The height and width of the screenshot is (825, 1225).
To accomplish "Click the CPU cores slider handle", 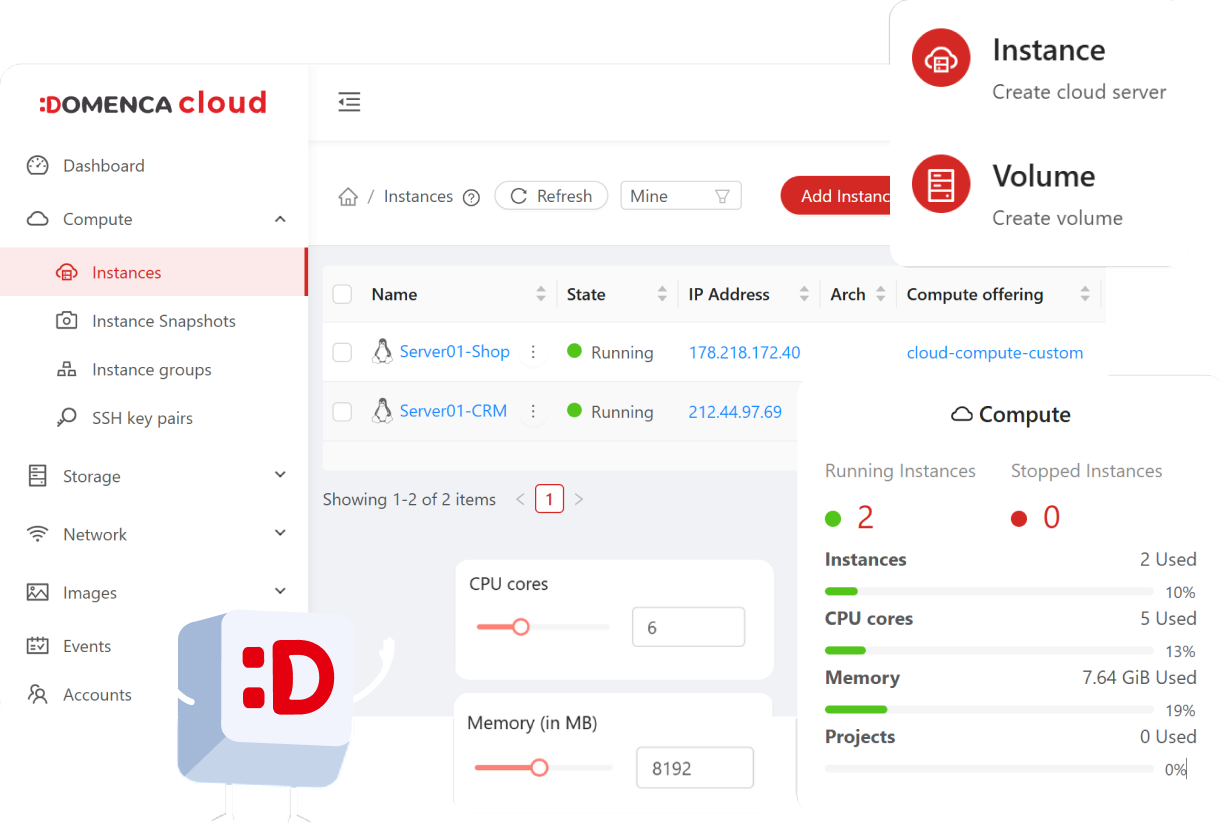I will click(x=520, y=627).
